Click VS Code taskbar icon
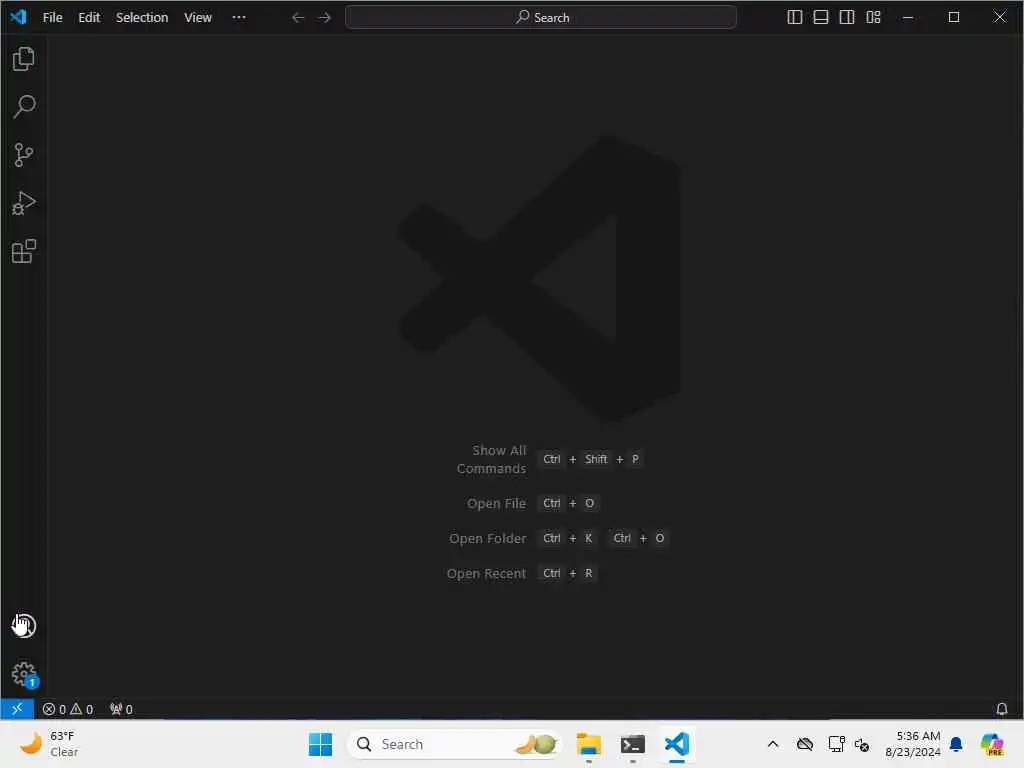 677,744
